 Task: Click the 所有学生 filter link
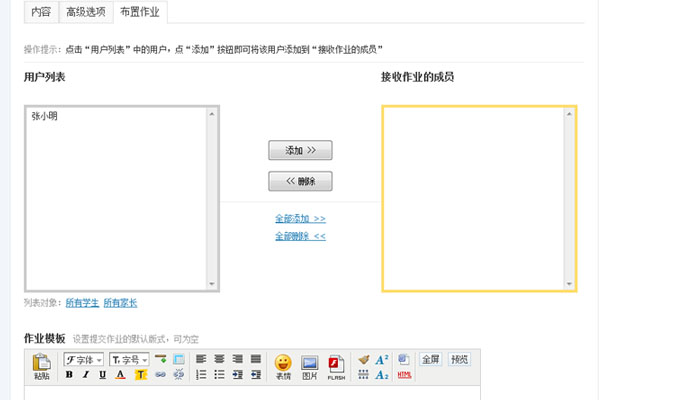(x=82, y=303)
